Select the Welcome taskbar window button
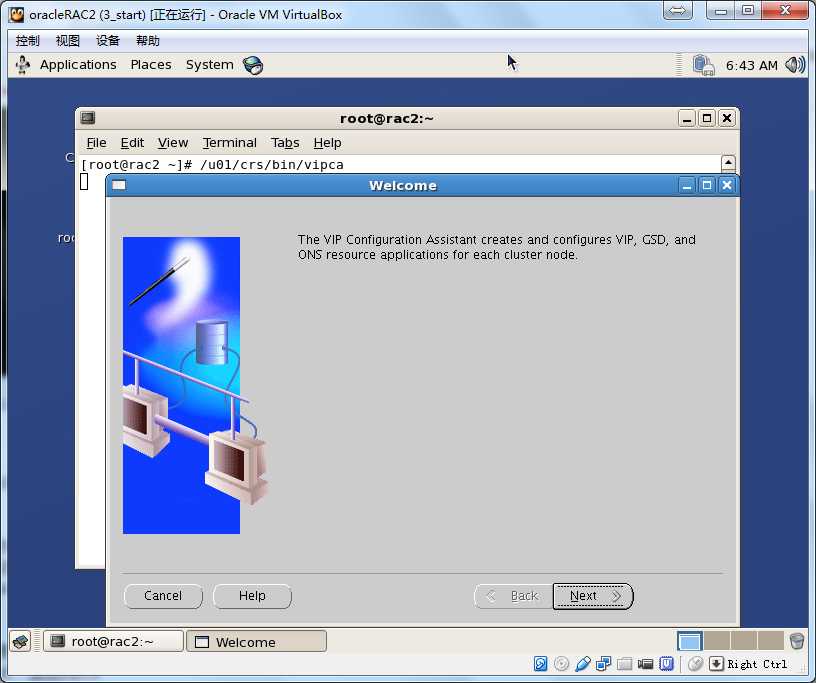Image resolution: width=816 pixels, height=683 pixels. 257,641
